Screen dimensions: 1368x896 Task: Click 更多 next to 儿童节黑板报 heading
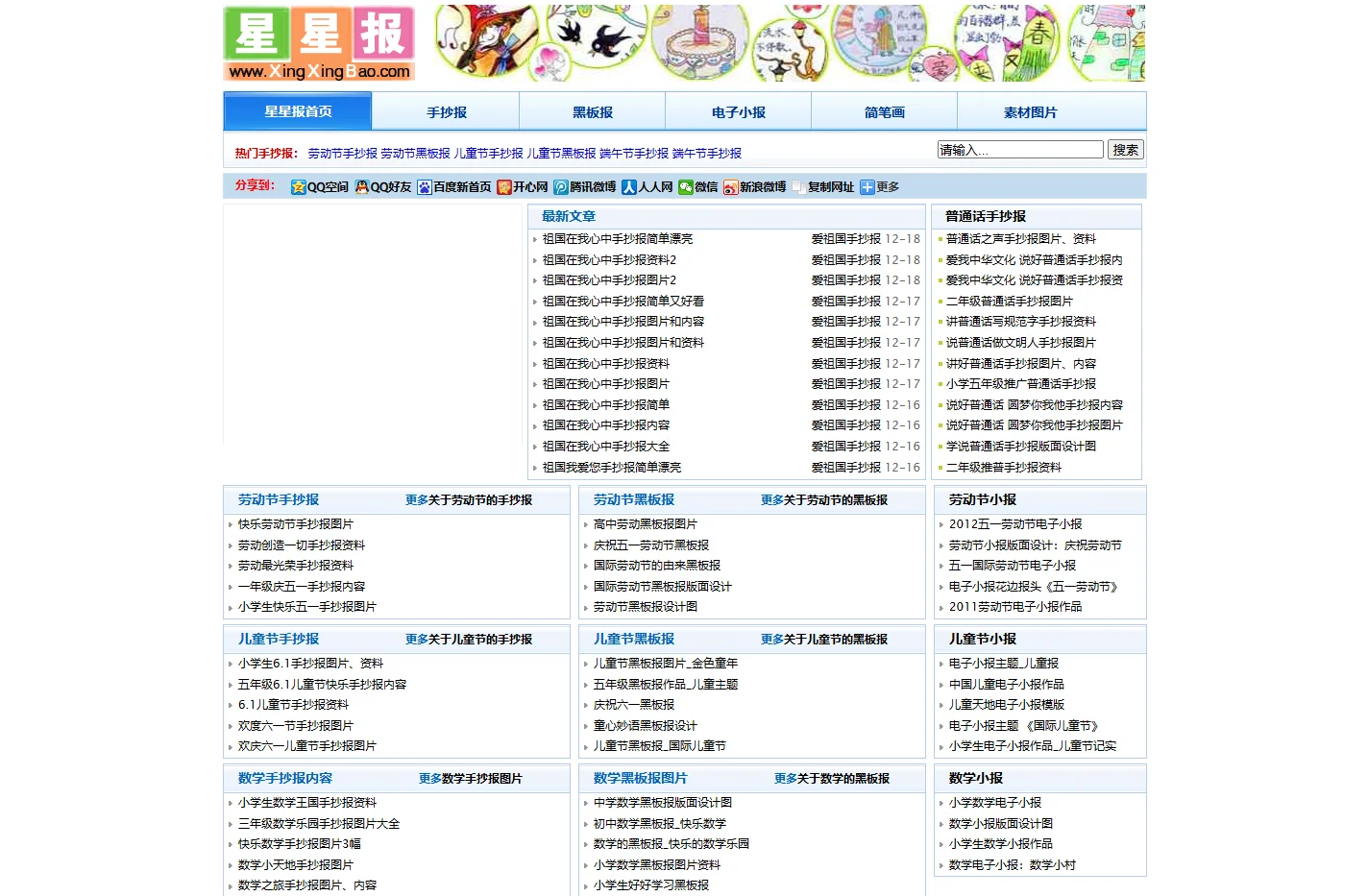coord(772,640)
